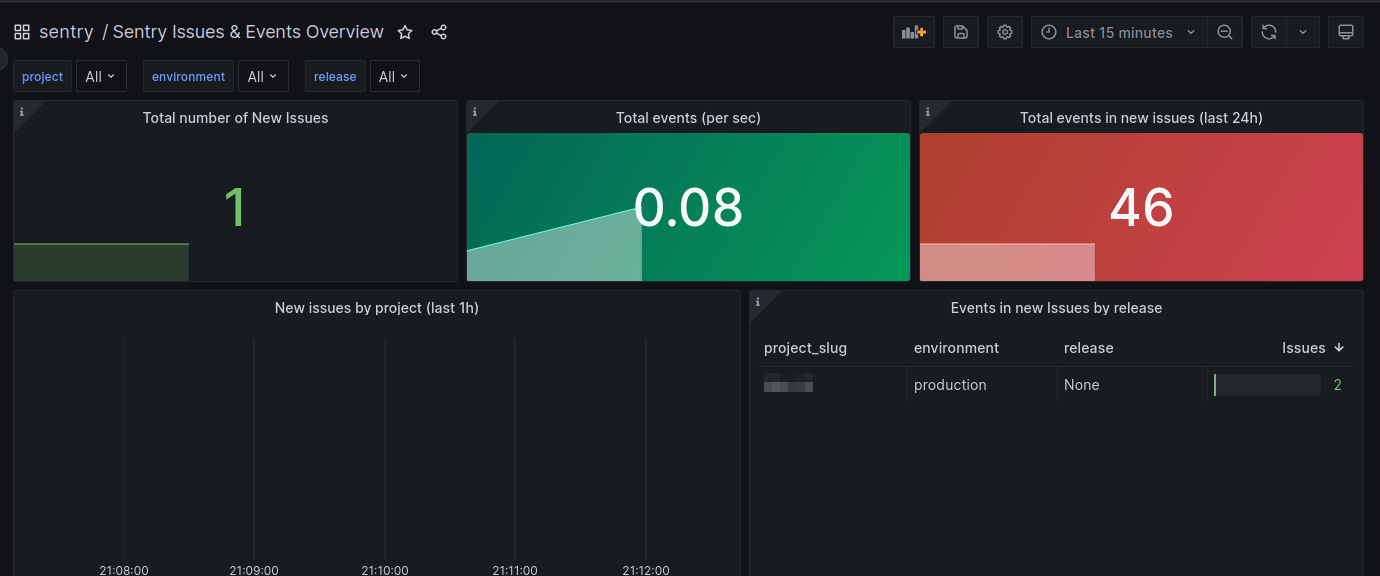Open the project All dropdown
Screen dimensions: 1380x576
[x=100, y=76]
